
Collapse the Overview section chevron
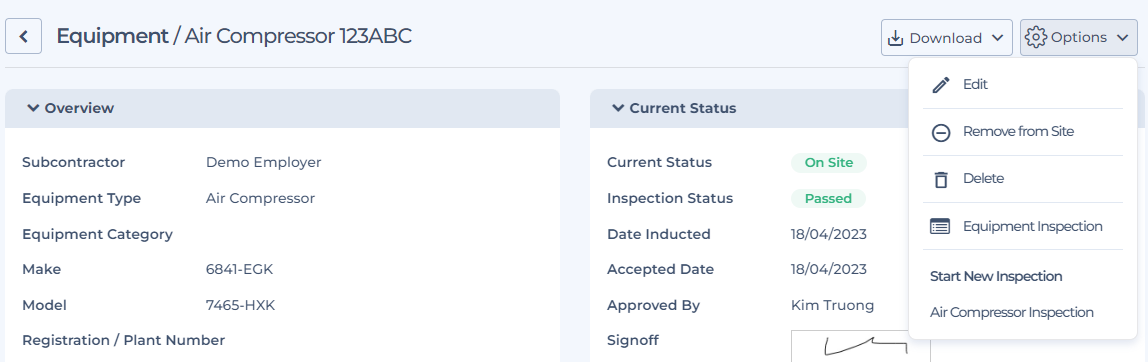click(32, 108)
